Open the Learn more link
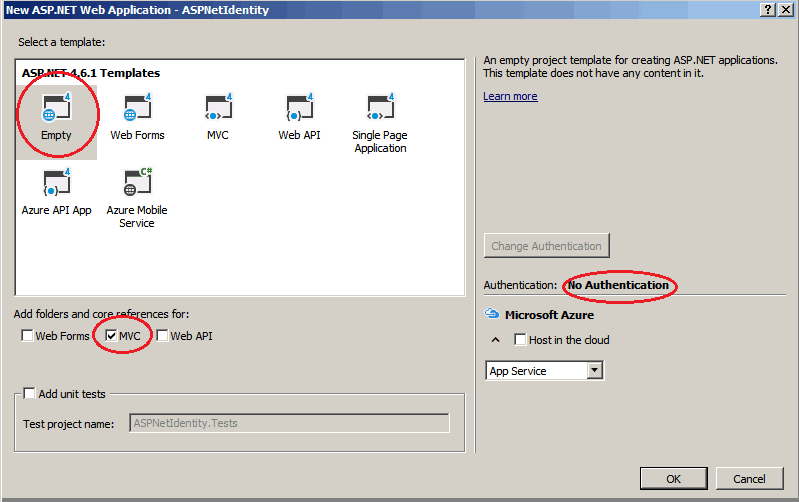 pyautogui.click(x=510, y=96)
